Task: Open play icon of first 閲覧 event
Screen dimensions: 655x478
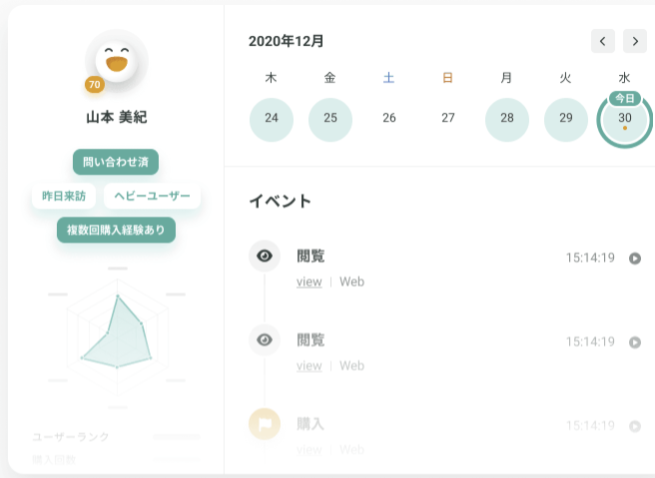Action: pos(635,258)
